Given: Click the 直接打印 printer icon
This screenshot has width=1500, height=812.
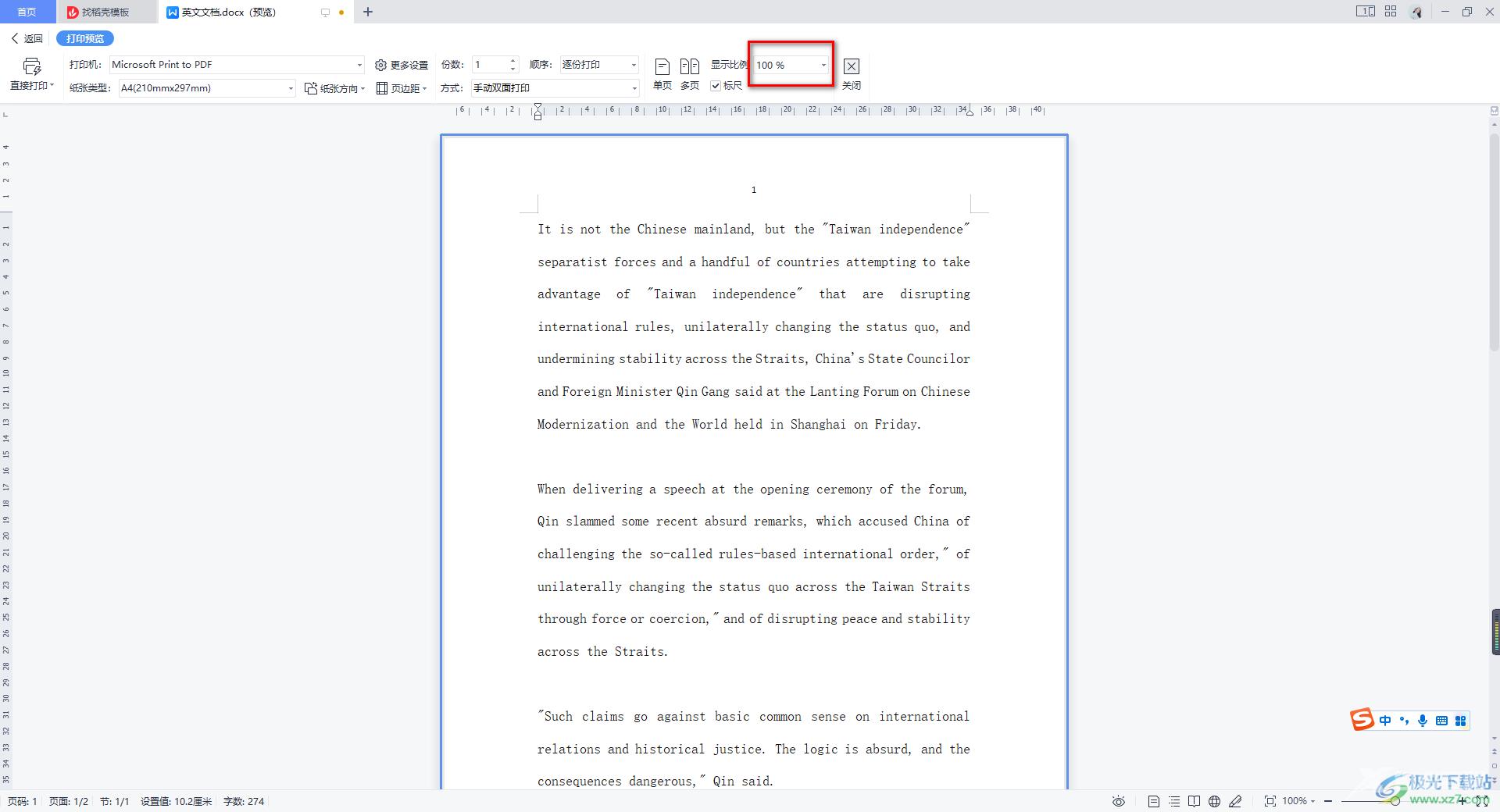Looking at the screenshot, I should (x=31, y=66).
